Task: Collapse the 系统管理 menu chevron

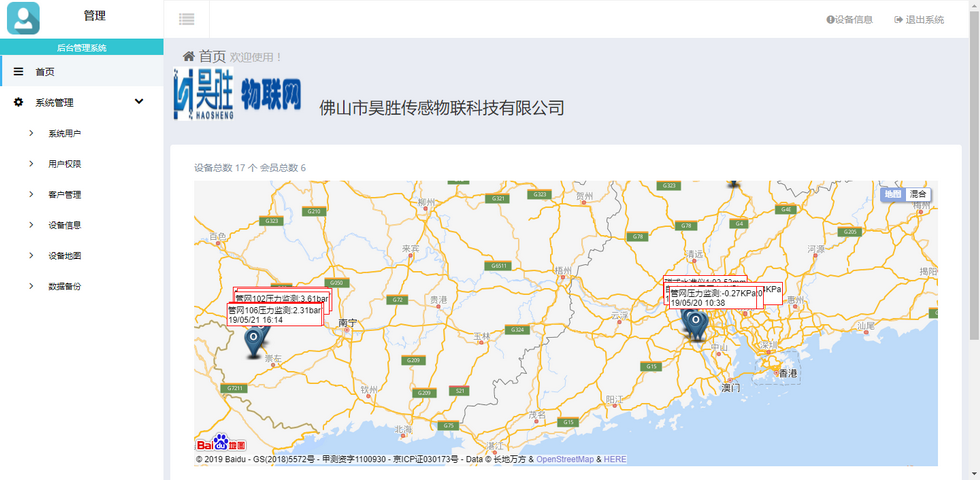Action: point(139,101)
